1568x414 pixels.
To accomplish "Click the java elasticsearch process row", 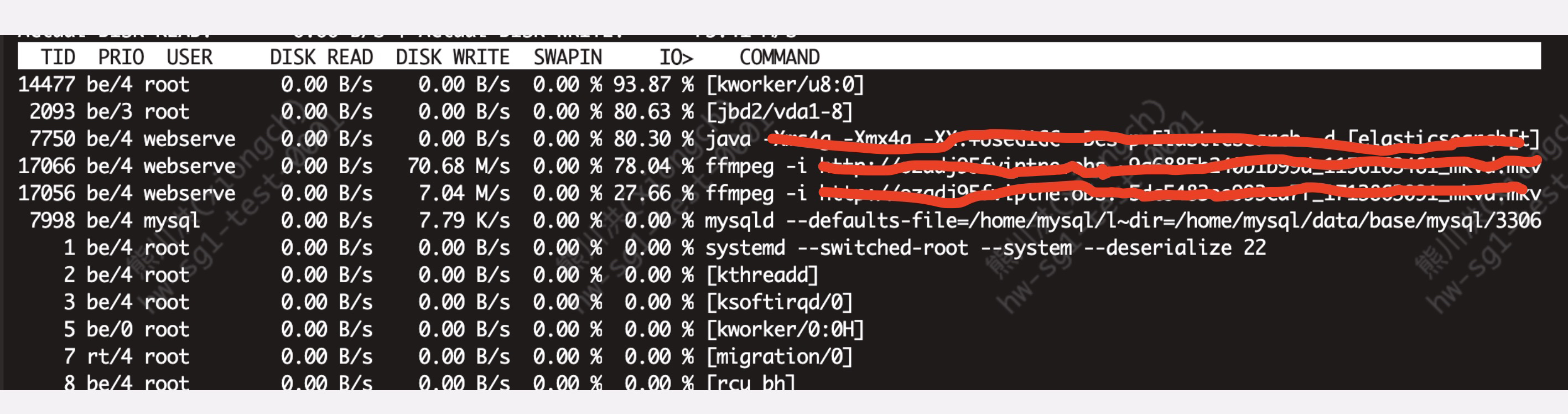I will (780, 139).
